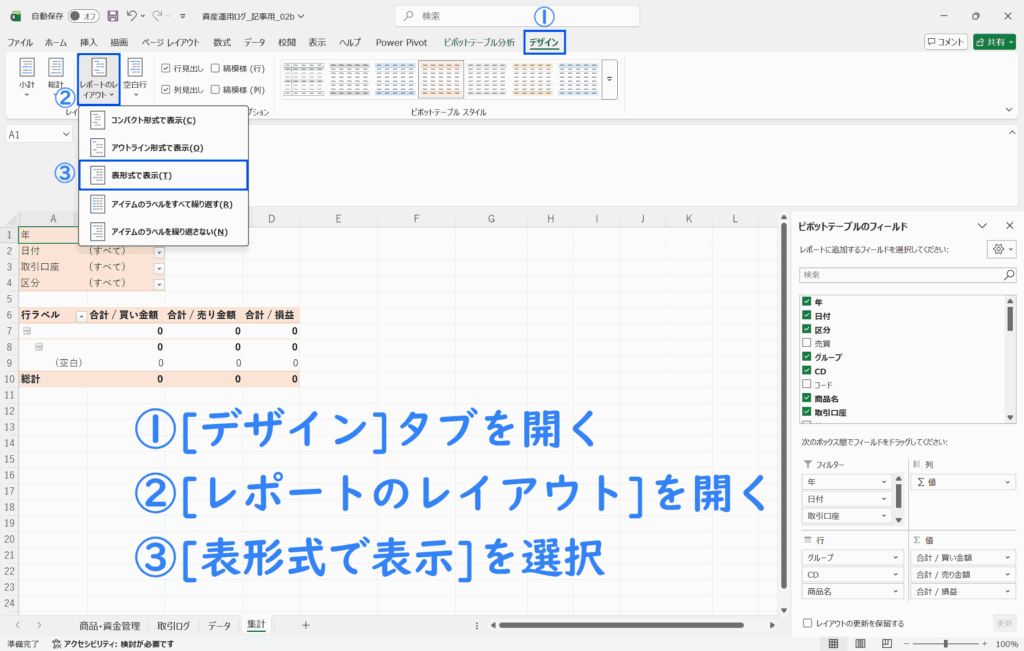Expand the pivot table styles gallery
This screenshot has height=651, width=1024.
click(x=609, y=78)
